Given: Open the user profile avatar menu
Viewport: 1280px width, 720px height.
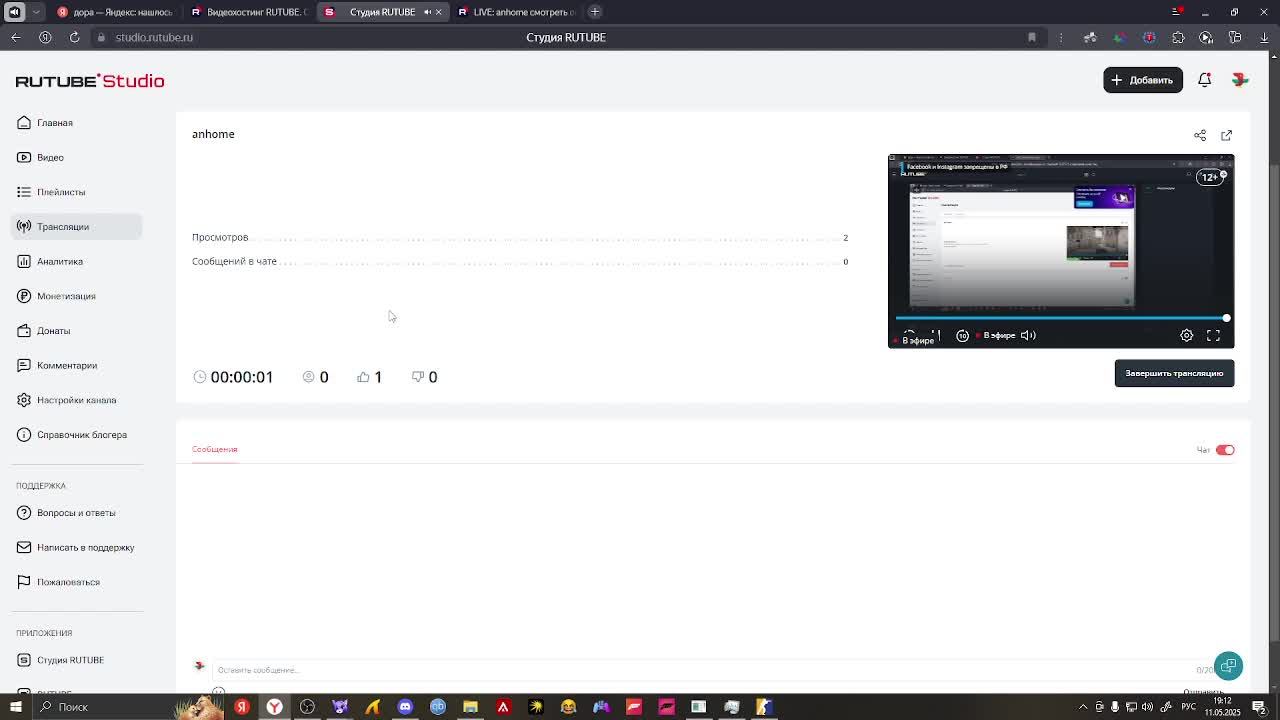Looking at the screenshot, I should click(1240, 80).
